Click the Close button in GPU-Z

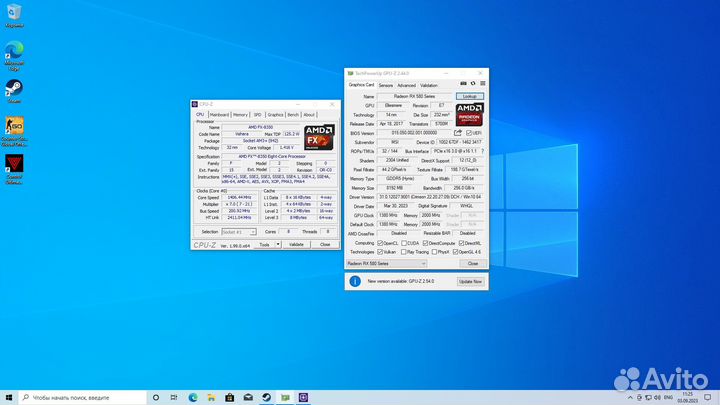pyautogui.click(x=473, y=264)
